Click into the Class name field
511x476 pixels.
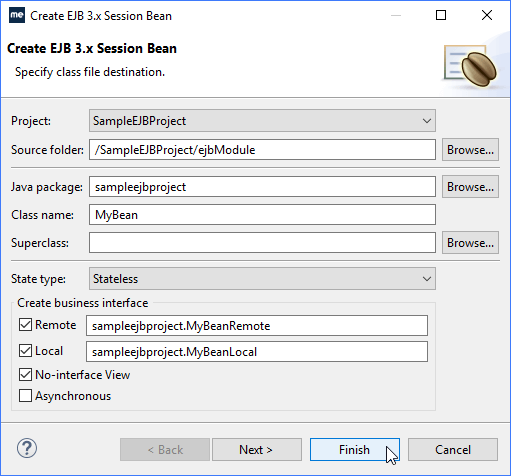pyautogui.click(x=262, y=215)
